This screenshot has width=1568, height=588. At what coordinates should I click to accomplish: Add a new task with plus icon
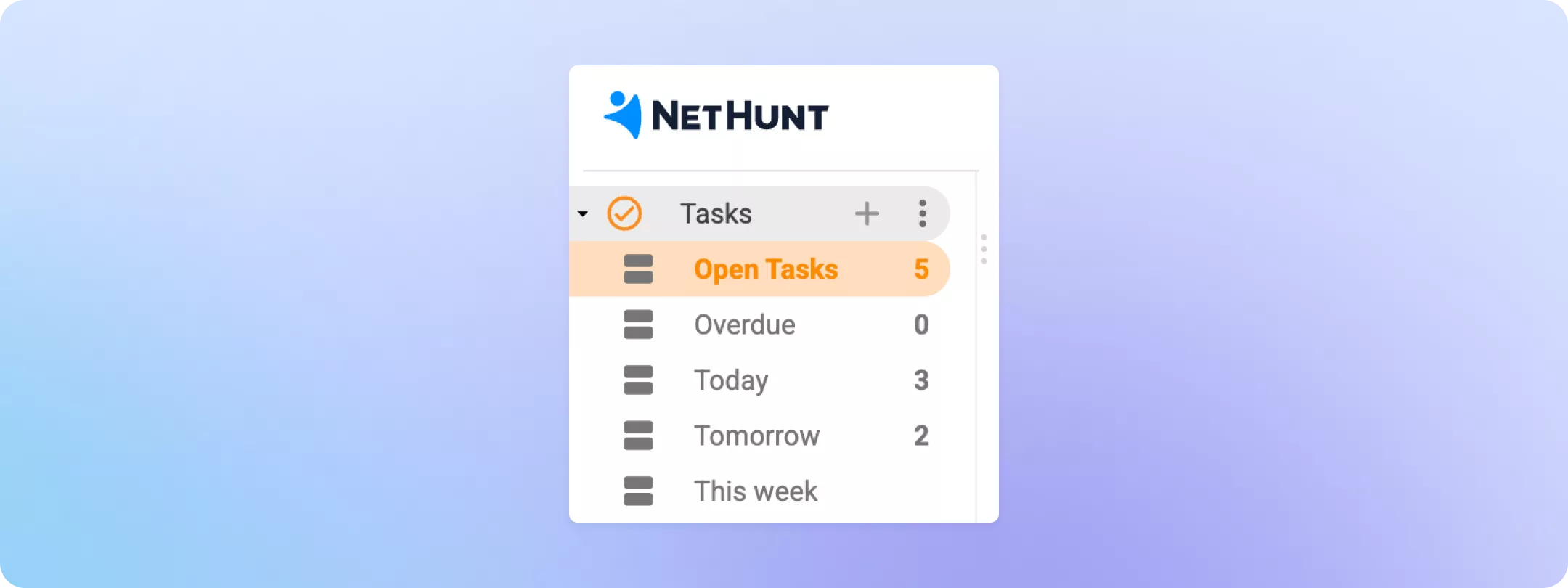pyautogui.click(x=867, y=213)
